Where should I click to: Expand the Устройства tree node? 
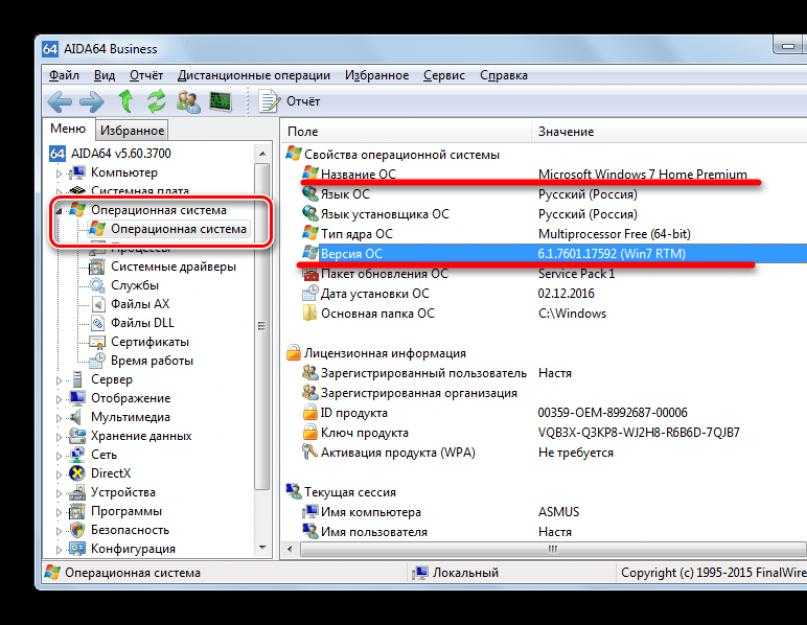(x=59, y=493)
